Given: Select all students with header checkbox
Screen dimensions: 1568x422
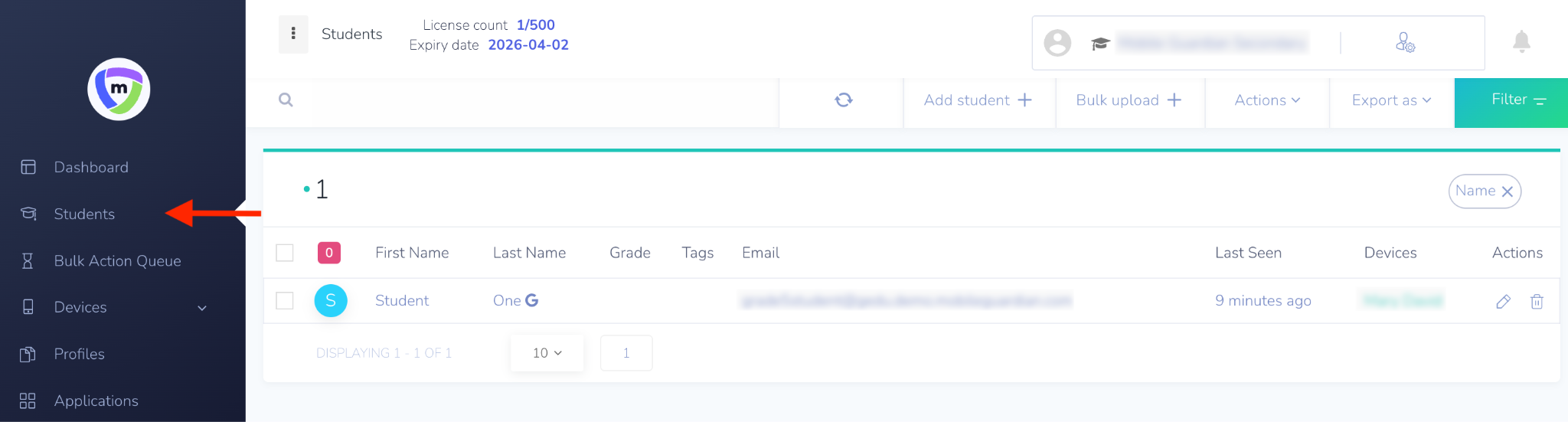Looking at the screenshot, I should [285, 253].
